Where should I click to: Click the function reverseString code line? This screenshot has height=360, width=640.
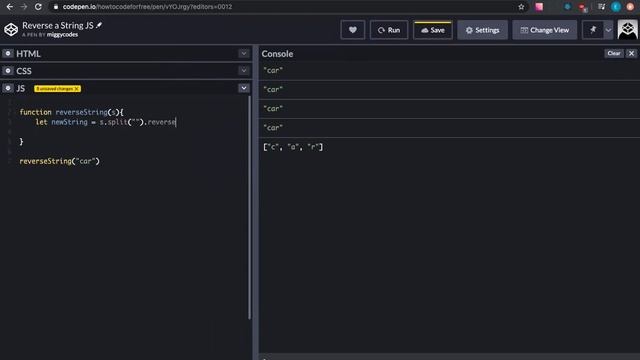click(x=71, y=112)
